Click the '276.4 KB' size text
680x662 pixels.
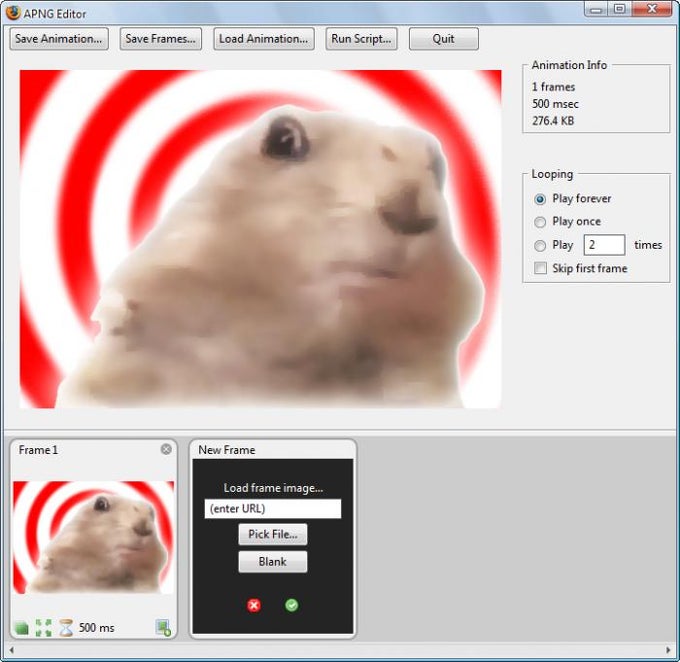(553, 121)
